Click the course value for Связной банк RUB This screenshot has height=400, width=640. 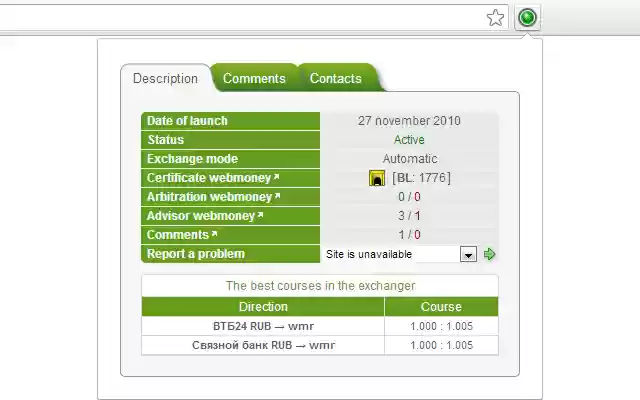click(x=441, y=345)
